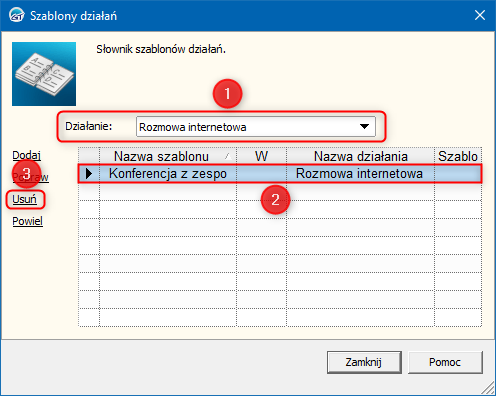Open the Działanie dropdown arrow
This screenshot has height=396, width=496.
coord(364,126)
